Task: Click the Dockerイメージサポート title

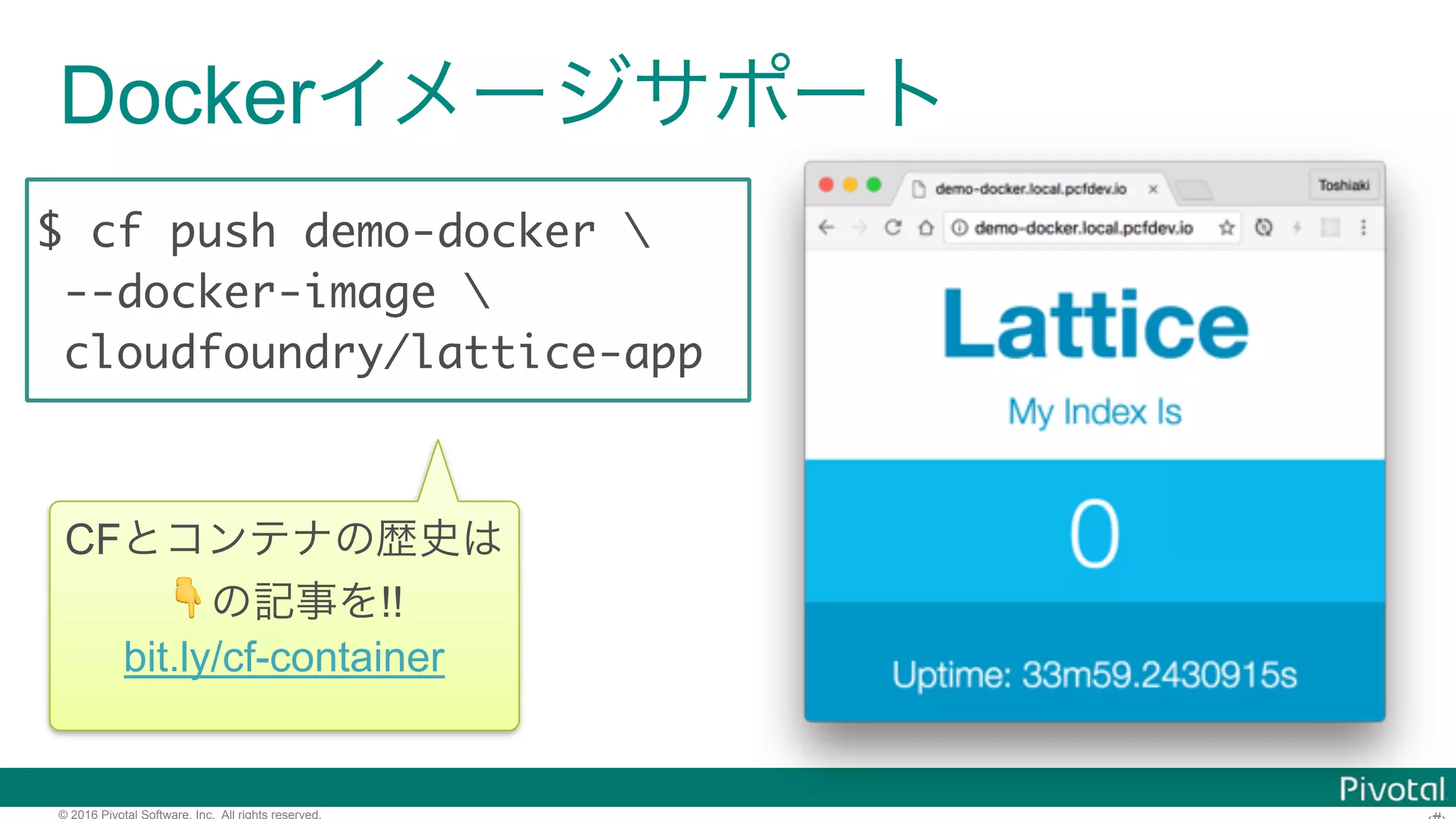Action: tap(501, 94)
